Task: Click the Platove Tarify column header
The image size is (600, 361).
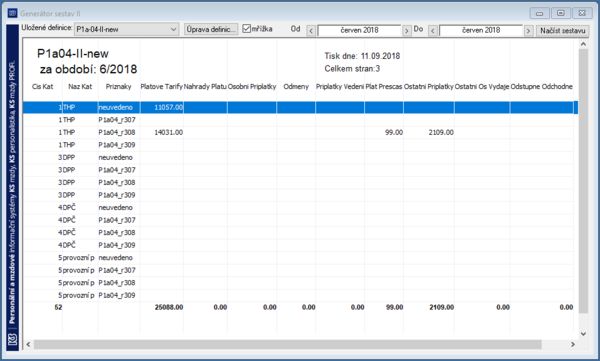Action: click(161, 87)
